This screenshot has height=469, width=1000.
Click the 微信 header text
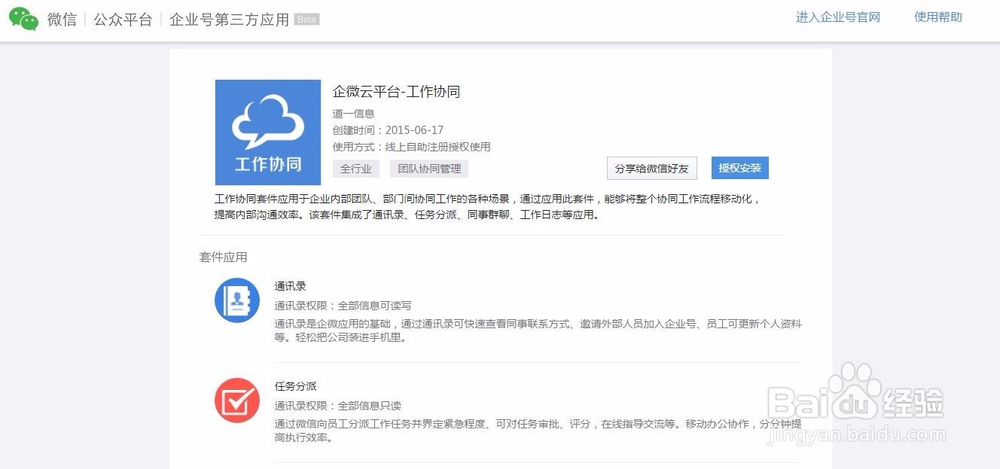coord(62,19)
